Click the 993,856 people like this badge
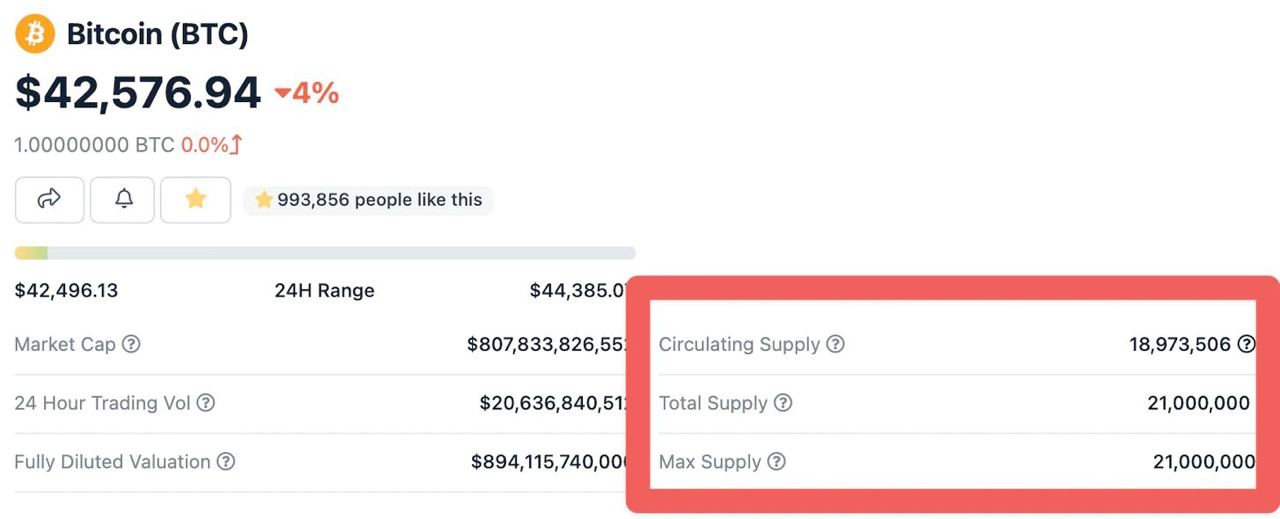The width and height of the screenshot is (1280, 519). 369,200
